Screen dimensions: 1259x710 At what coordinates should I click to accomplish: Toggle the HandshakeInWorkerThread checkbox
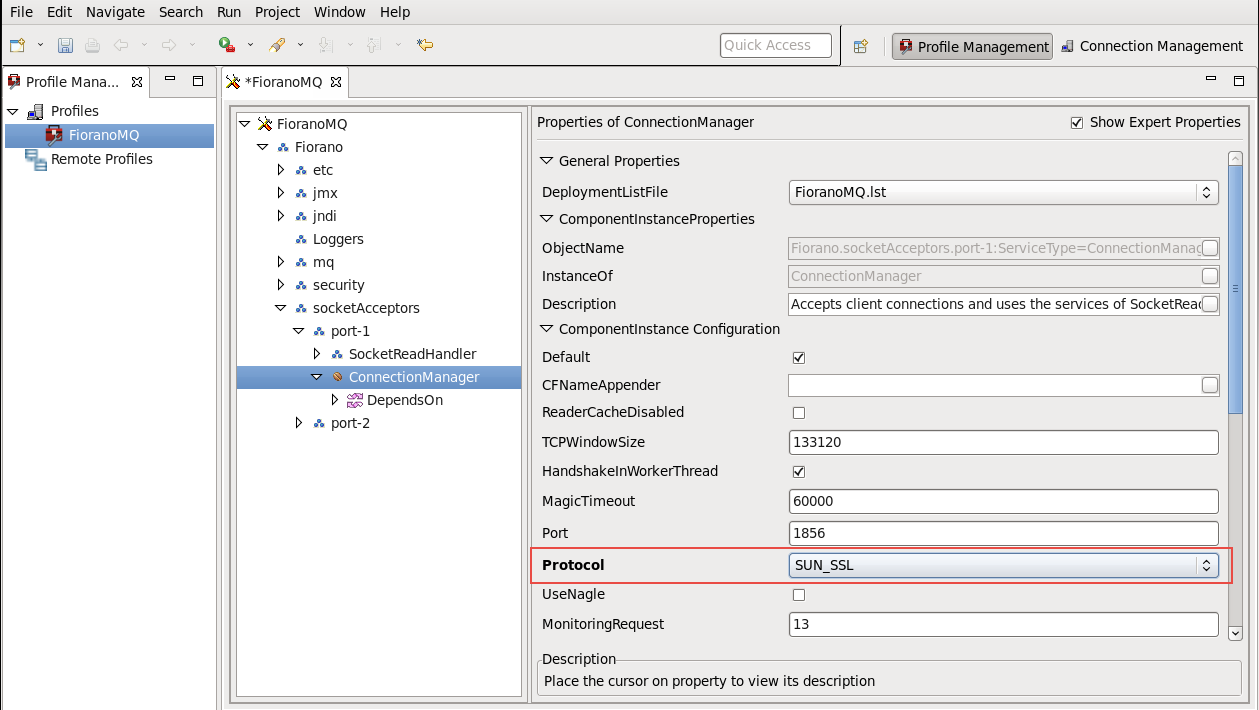[799, 472]
